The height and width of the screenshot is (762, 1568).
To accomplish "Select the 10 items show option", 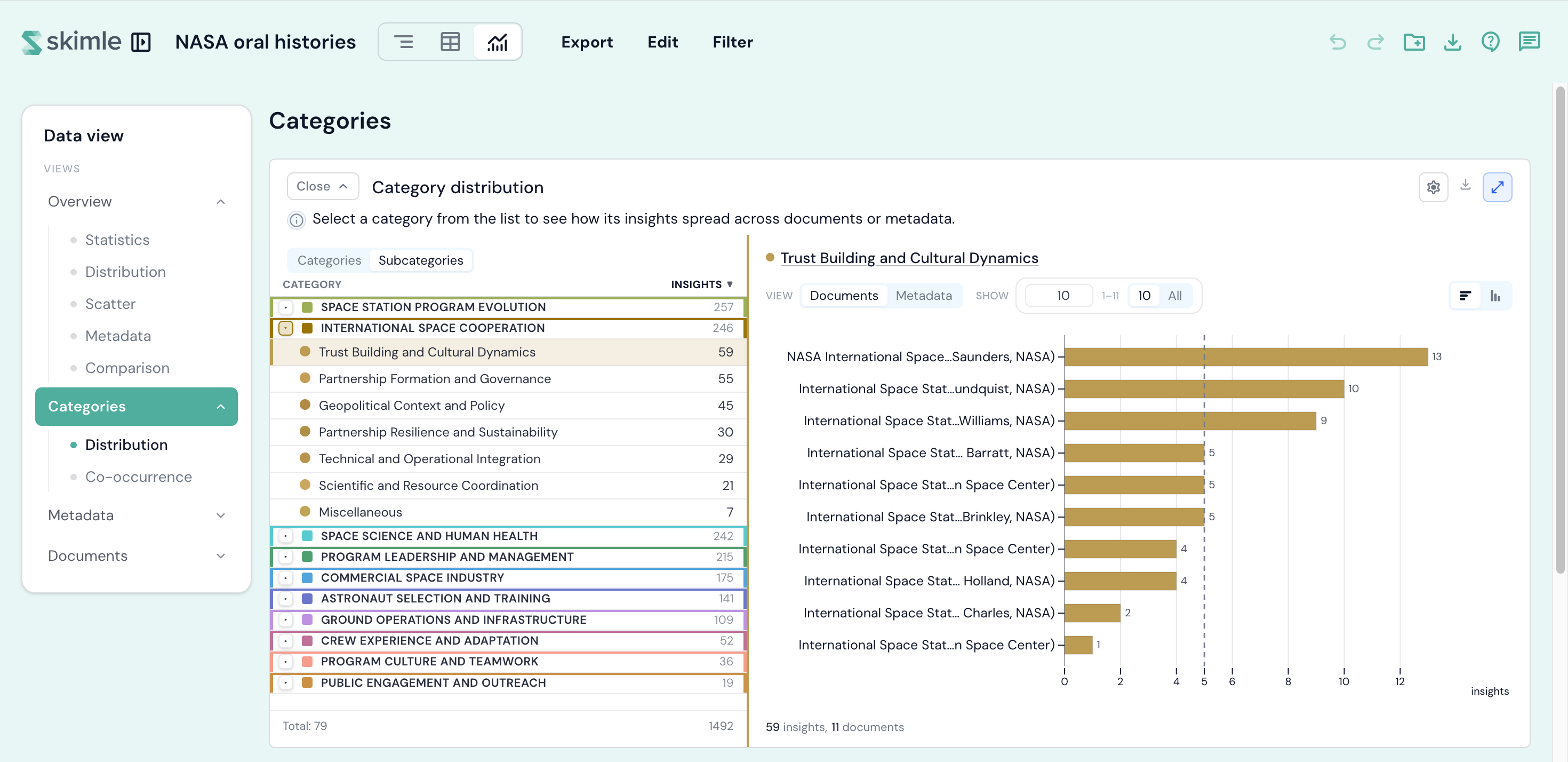I will pyautogui.click(x=1144, y=296).
